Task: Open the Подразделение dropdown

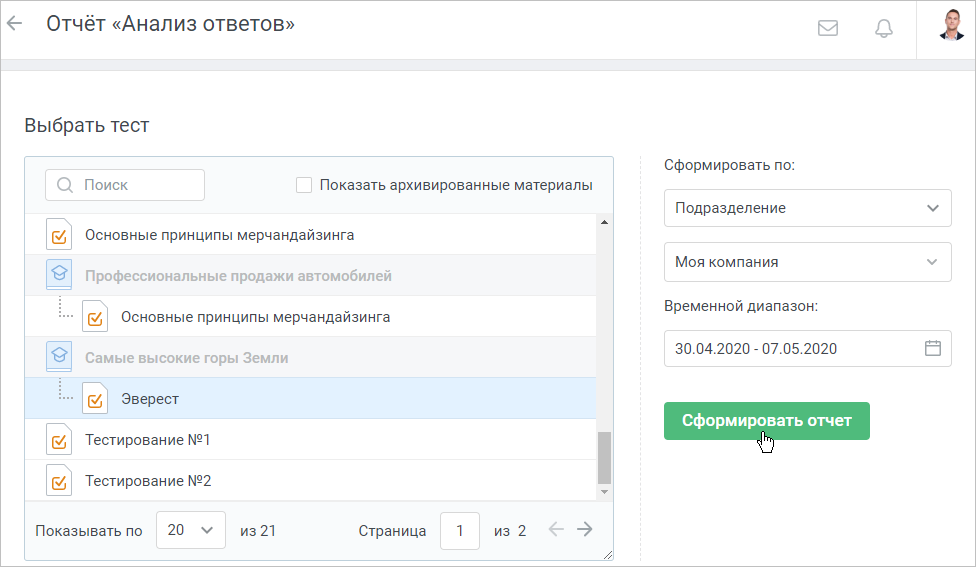Action: (x=807, y=208)
